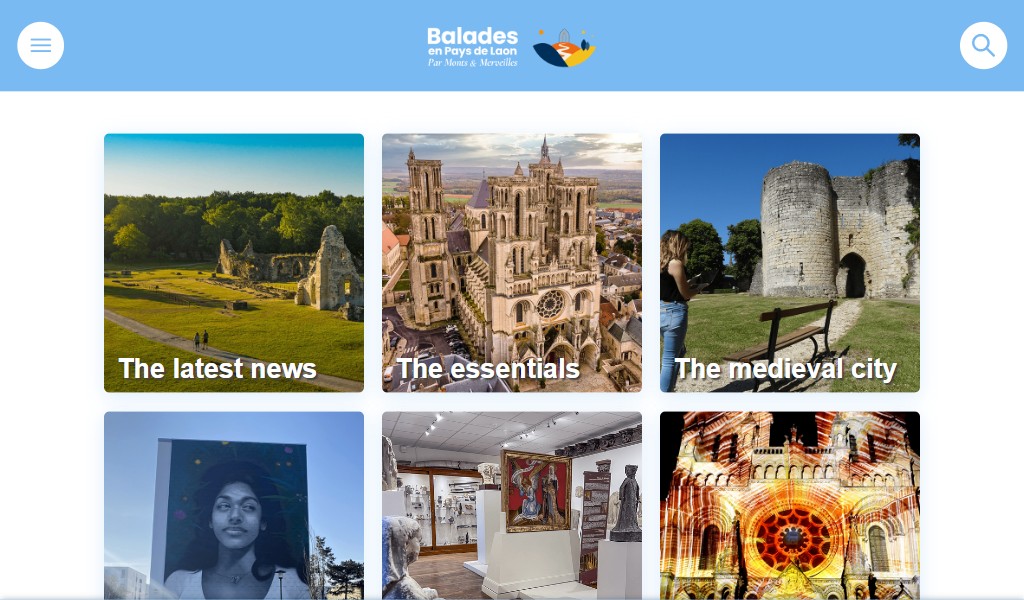Click the Balades en Pays de Laon logo text
Image resolution: width=1024 pixels, height=600 pixels.
(472, 41)
